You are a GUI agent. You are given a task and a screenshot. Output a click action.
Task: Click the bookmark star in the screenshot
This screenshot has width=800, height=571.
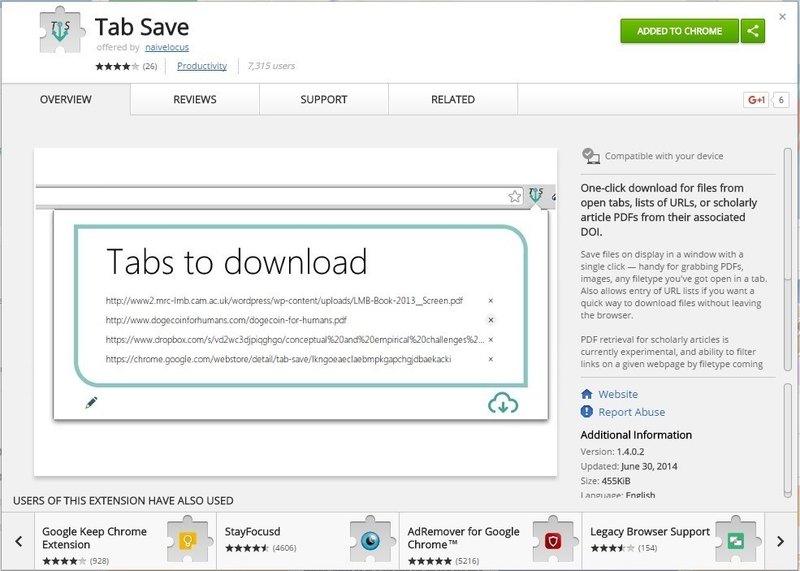click(x=515, y=196)
